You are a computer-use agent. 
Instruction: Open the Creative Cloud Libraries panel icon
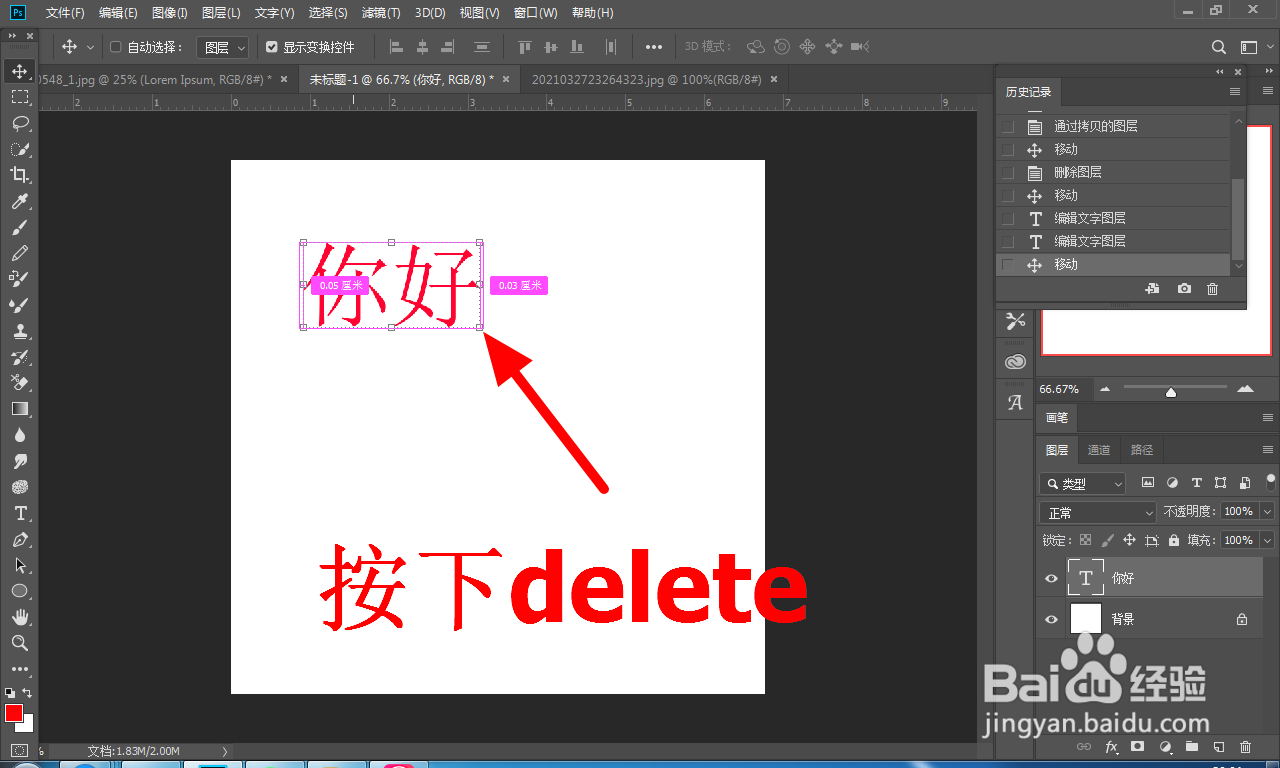[1015, 362]
